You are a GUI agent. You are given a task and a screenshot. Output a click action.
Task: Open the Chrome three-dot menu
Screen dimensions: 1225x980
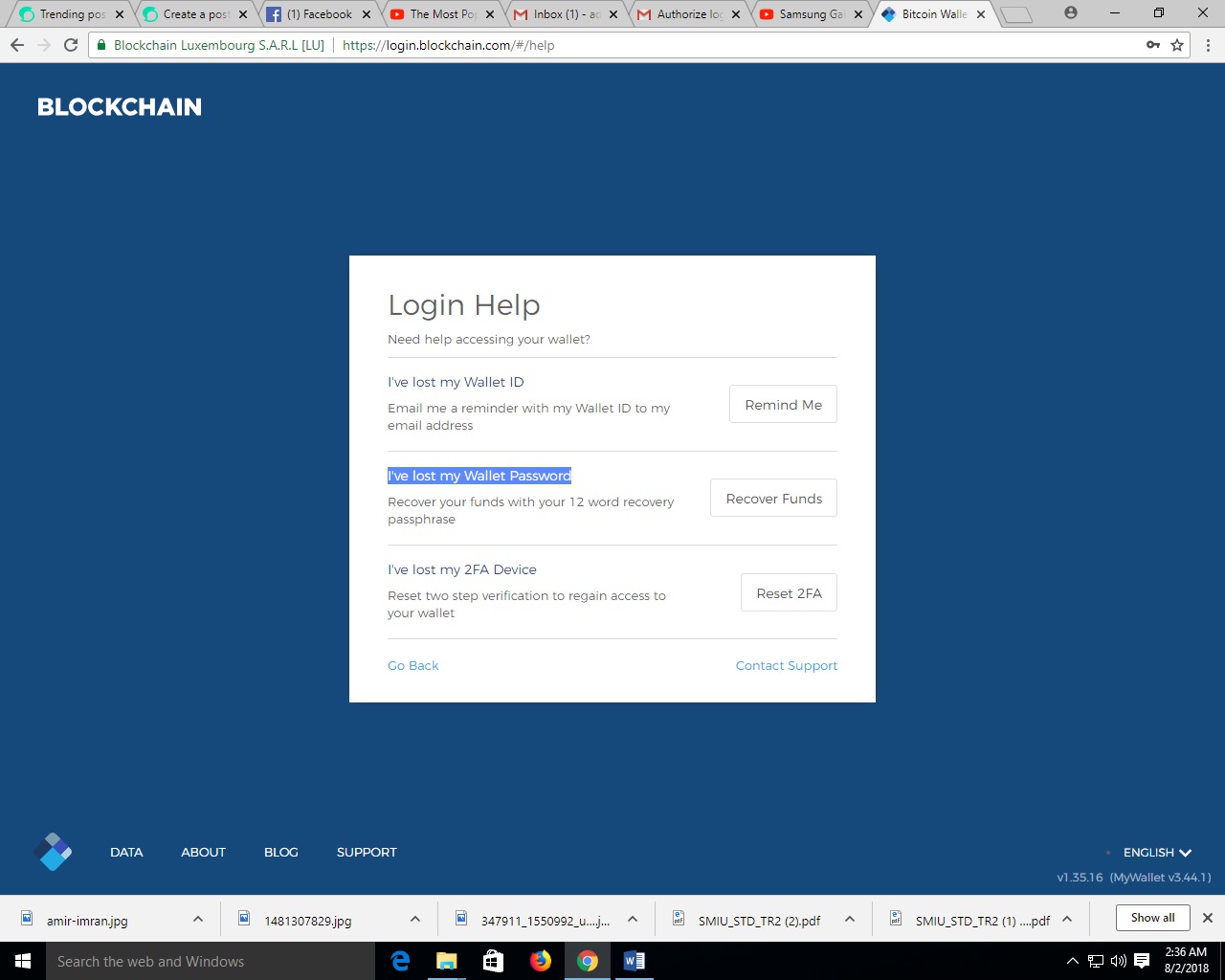(x=1208, y=45)
